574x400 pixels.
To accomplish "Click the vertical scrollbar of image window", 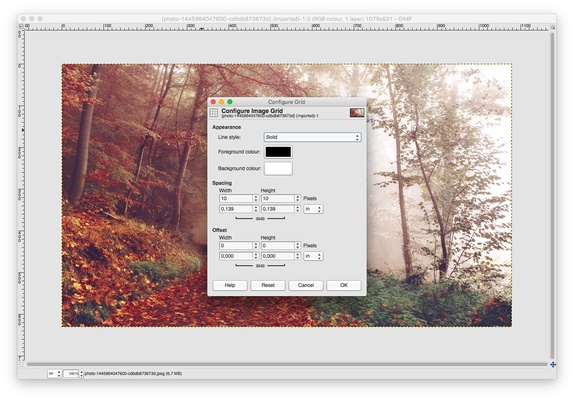I will click(x=553, y=196).
